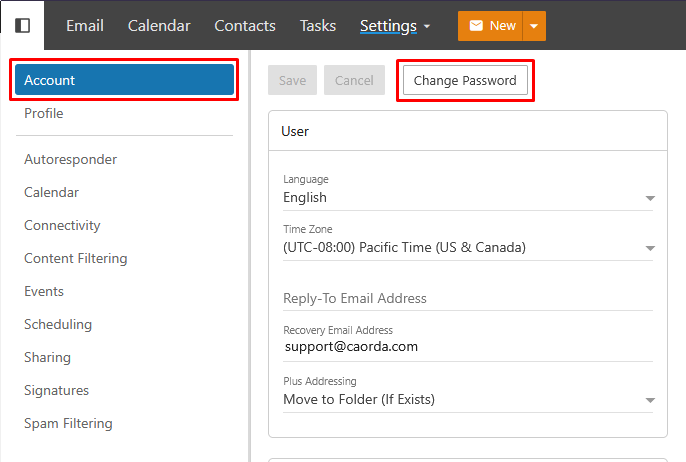Switch to the Contacts tab

pyautogui.click(x=245, y=26)
